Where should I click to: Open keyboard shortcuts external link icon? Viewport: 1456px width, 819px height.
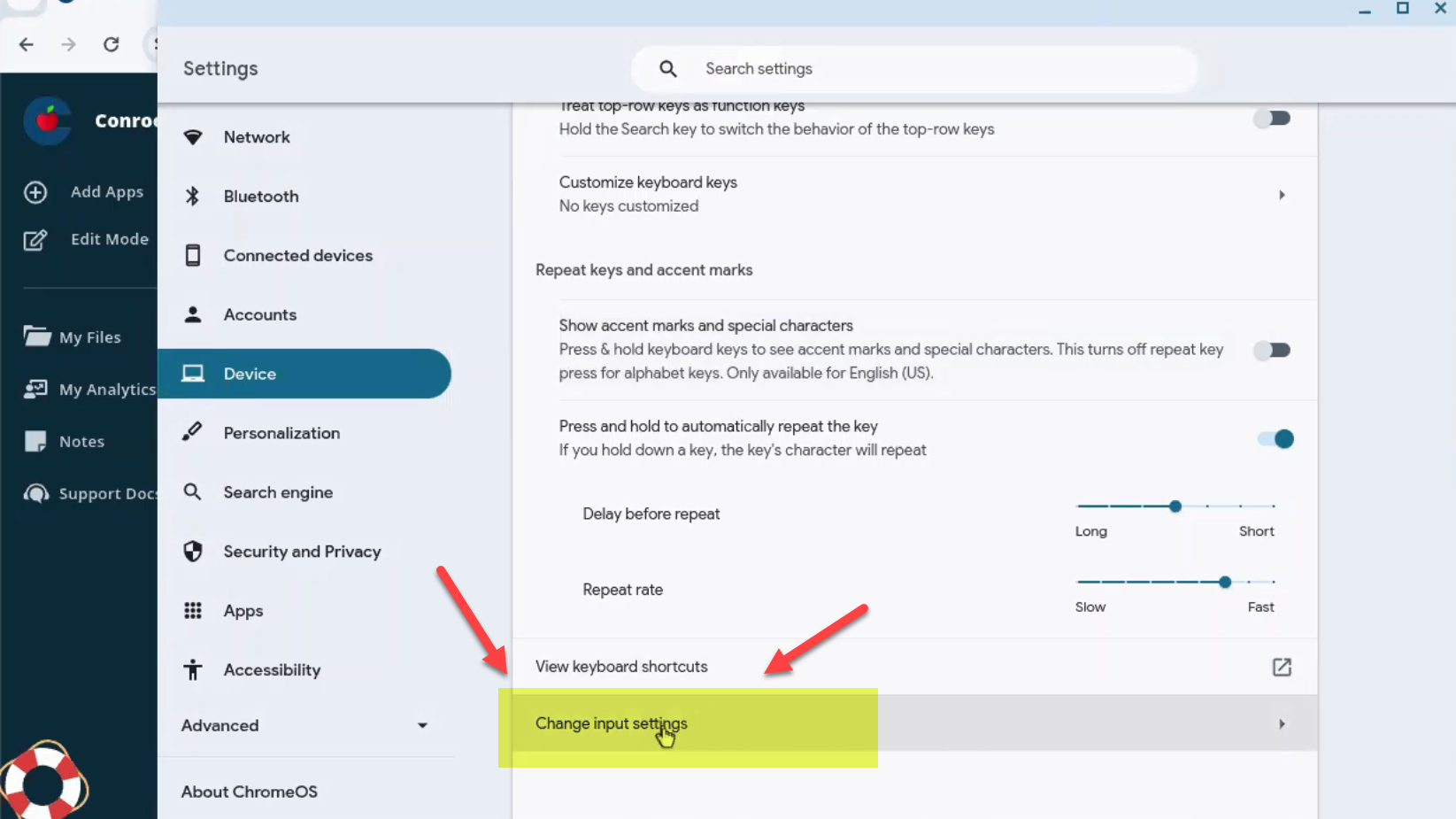1281,667
